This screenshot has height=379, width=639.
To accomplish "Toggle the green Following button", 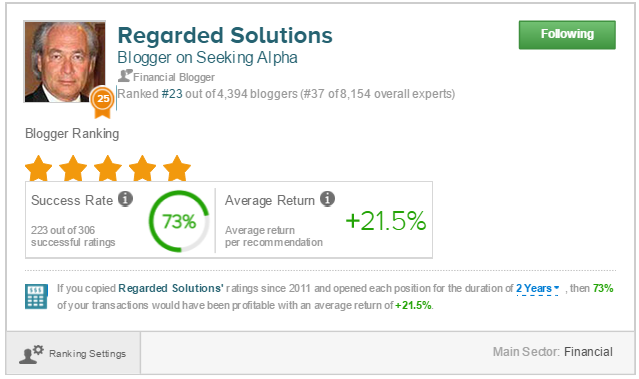I will pos(567,35).
